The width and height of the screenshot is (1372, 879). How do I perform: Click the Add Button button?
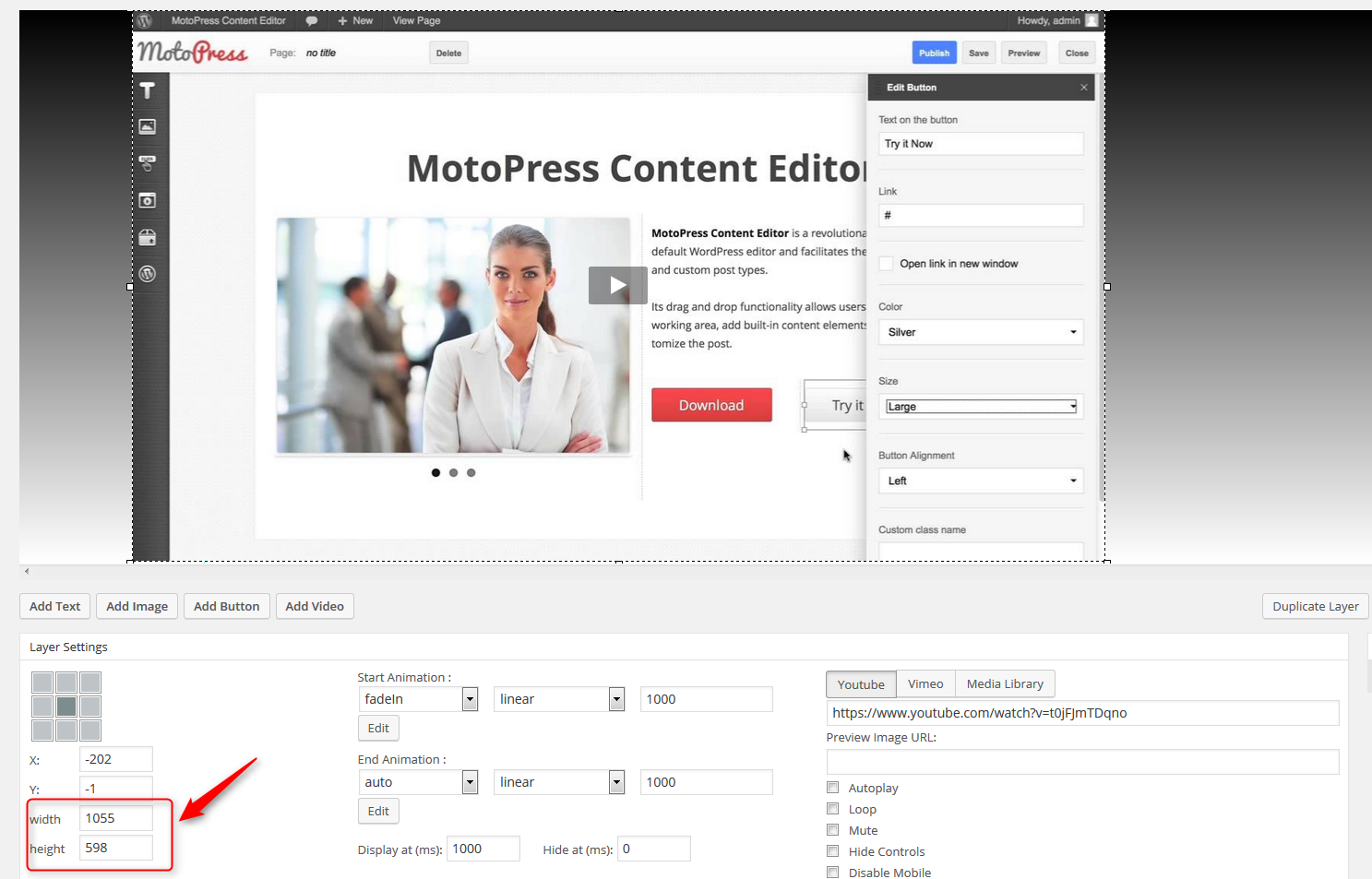pyautogui.click(x=227, y=606)
